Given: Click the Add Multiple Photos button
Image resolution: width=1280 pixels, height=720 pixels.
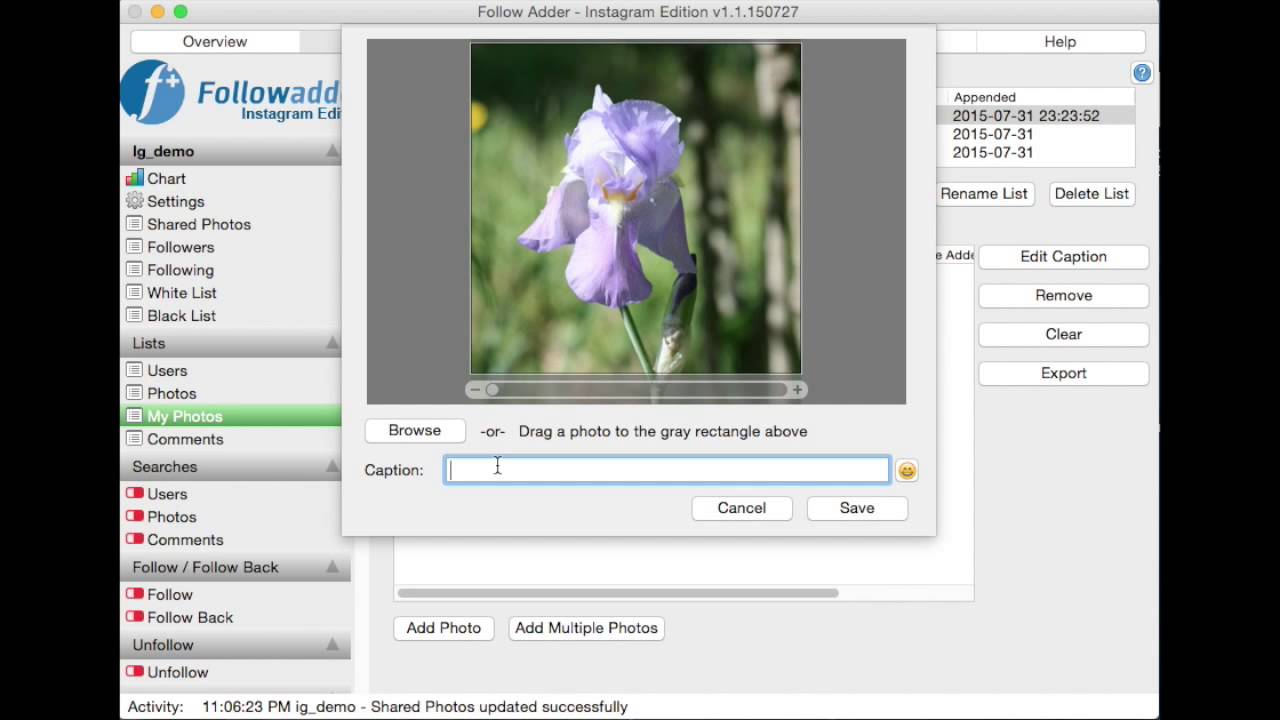Looking at the screenshot, I should 587,628.
